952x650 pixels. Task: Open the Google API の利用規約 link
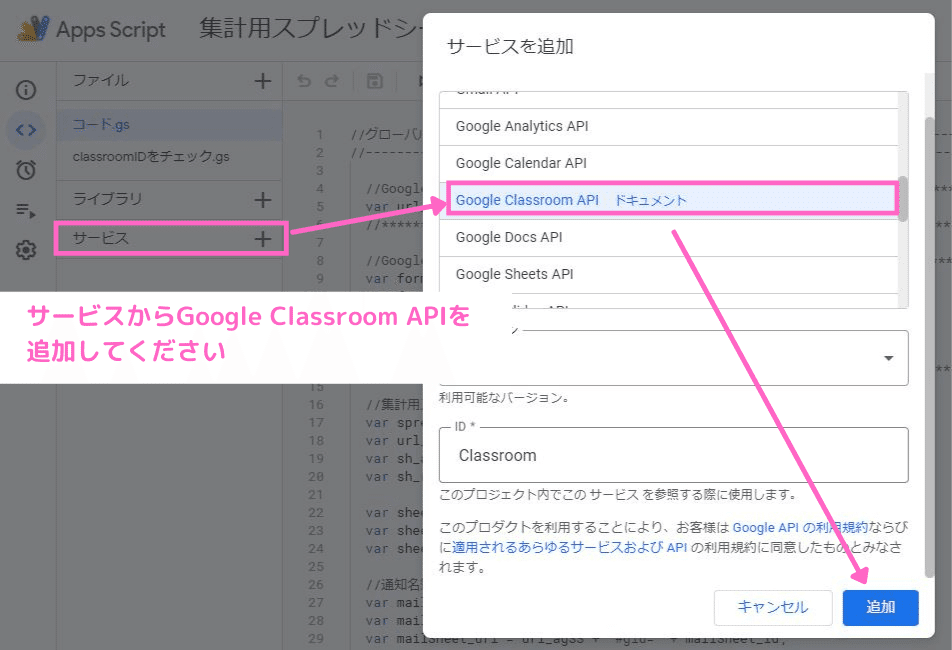800,527
